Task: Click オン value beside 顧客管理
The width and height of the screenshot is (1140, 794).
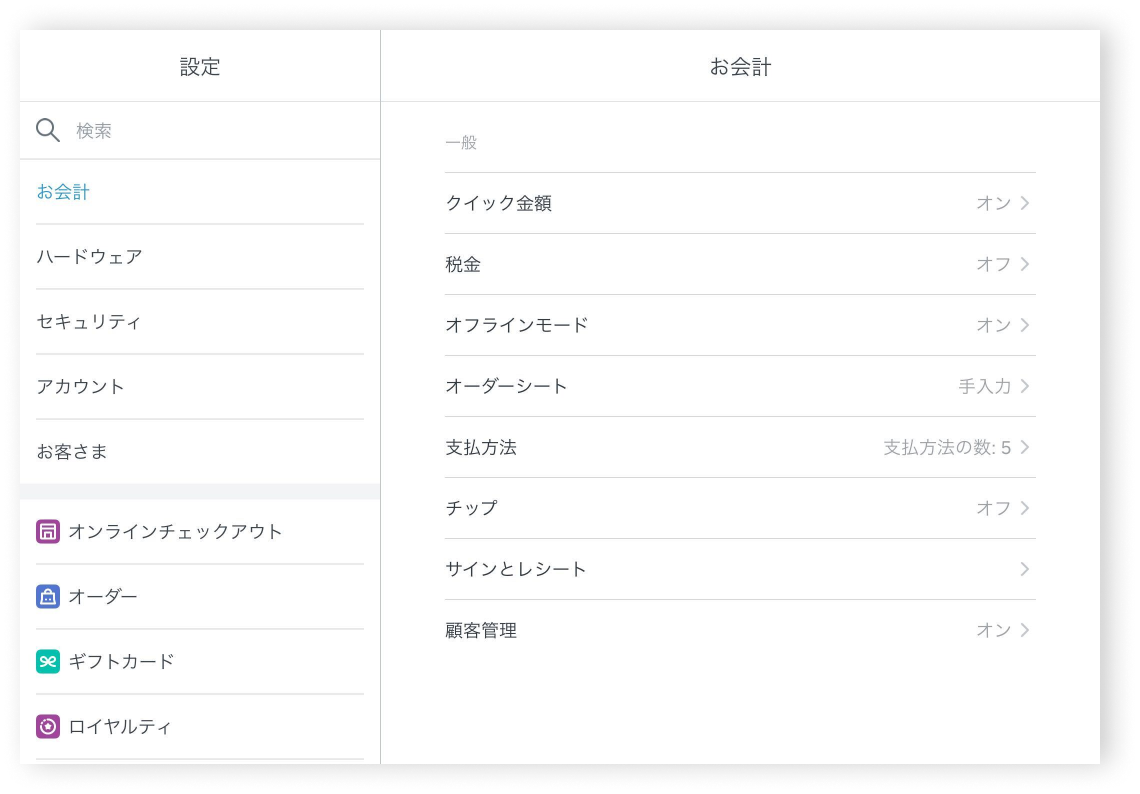Action: coord(994,630)
